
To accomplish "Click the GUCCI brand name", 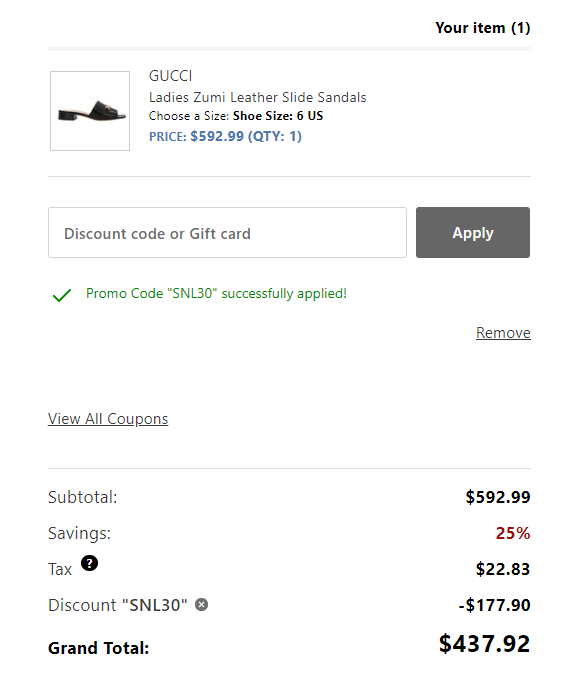I will pos(170,76).
